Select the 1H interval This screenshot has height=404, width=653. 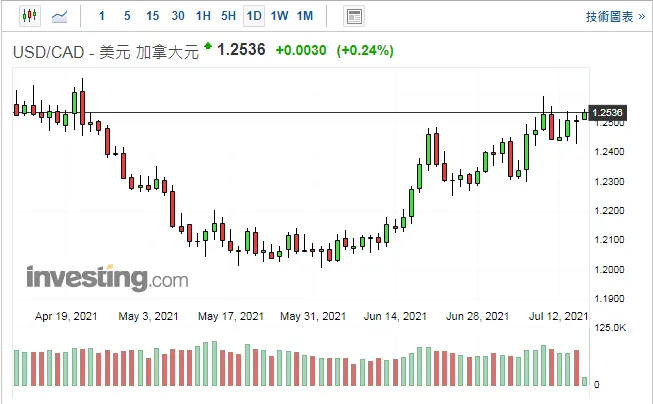(x=203, y=16)
